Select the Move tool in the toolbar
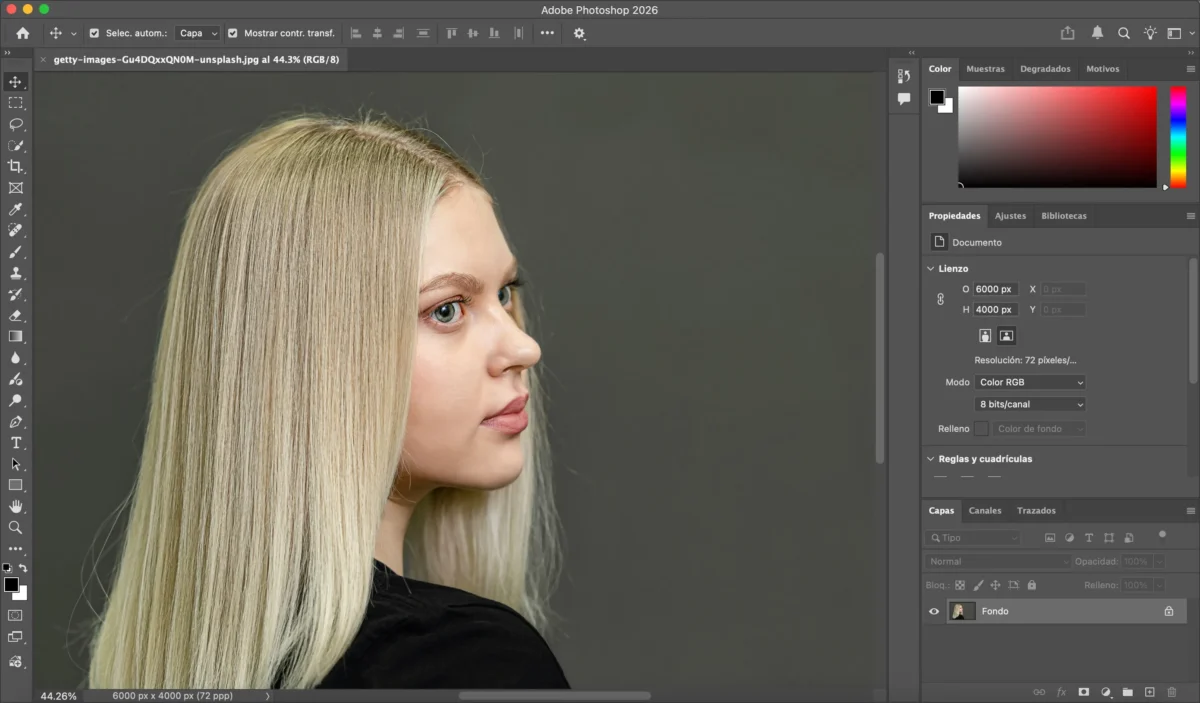Screen dimensions: 1200x703 (15, 82)
